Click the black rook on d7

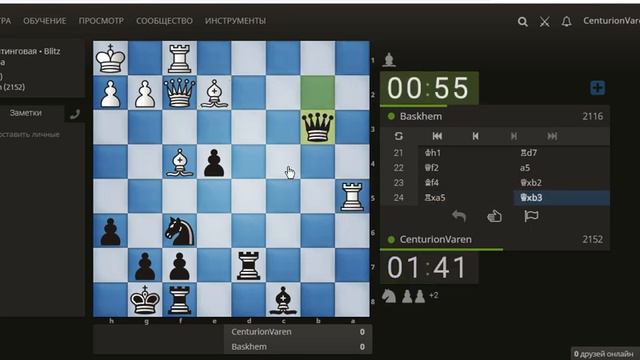[249, 265]
